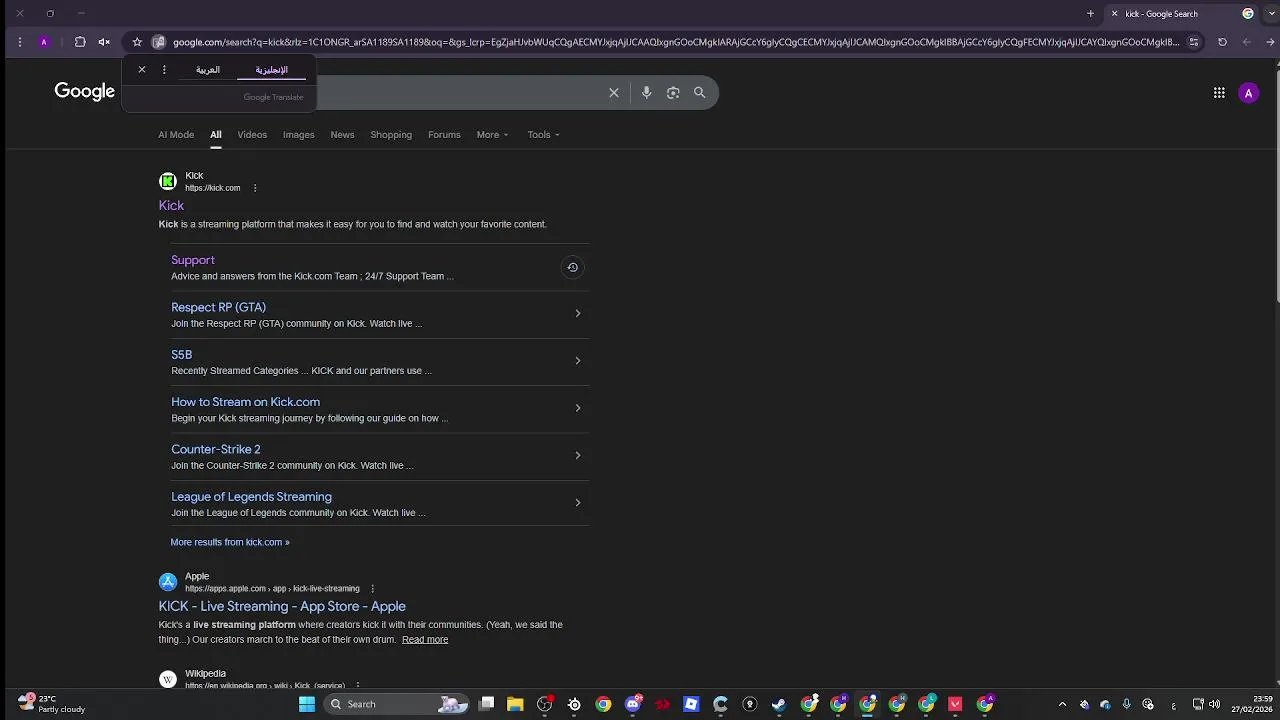Viewport: 1280px width, 720px height.
Task: Show hidden system tray icons
Action: [1062, 704]
